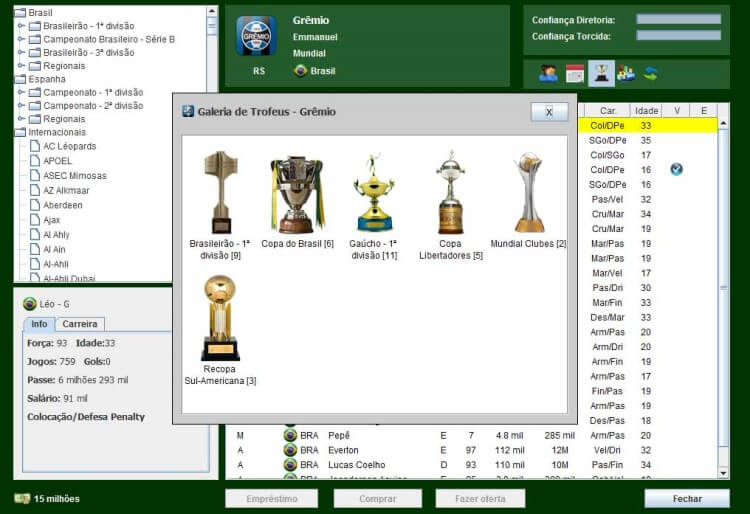Expand the Regionais node under Brasil
This screenshot has height=514, width=750.
point(21,66)
